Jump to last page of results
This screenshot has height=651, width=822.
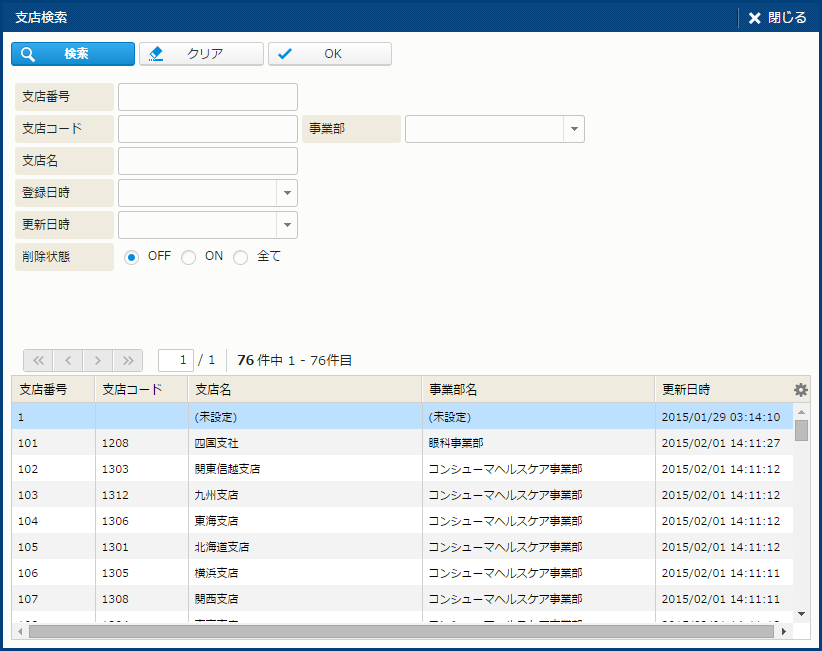(128, 360)
